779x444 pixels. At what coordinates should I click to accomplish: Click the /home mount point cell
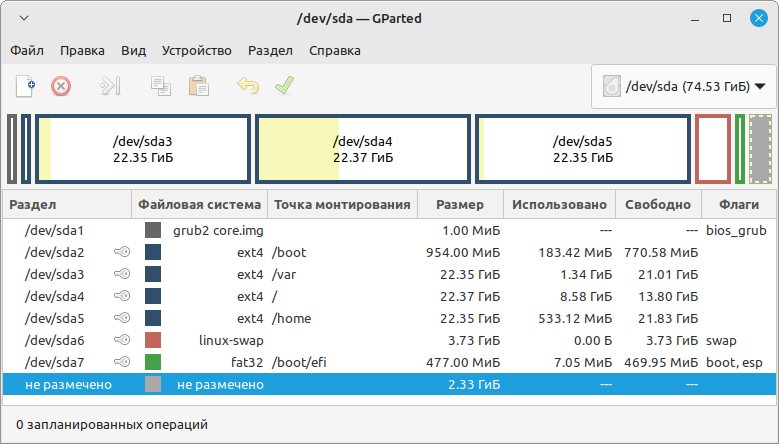[x=291, y=318]
